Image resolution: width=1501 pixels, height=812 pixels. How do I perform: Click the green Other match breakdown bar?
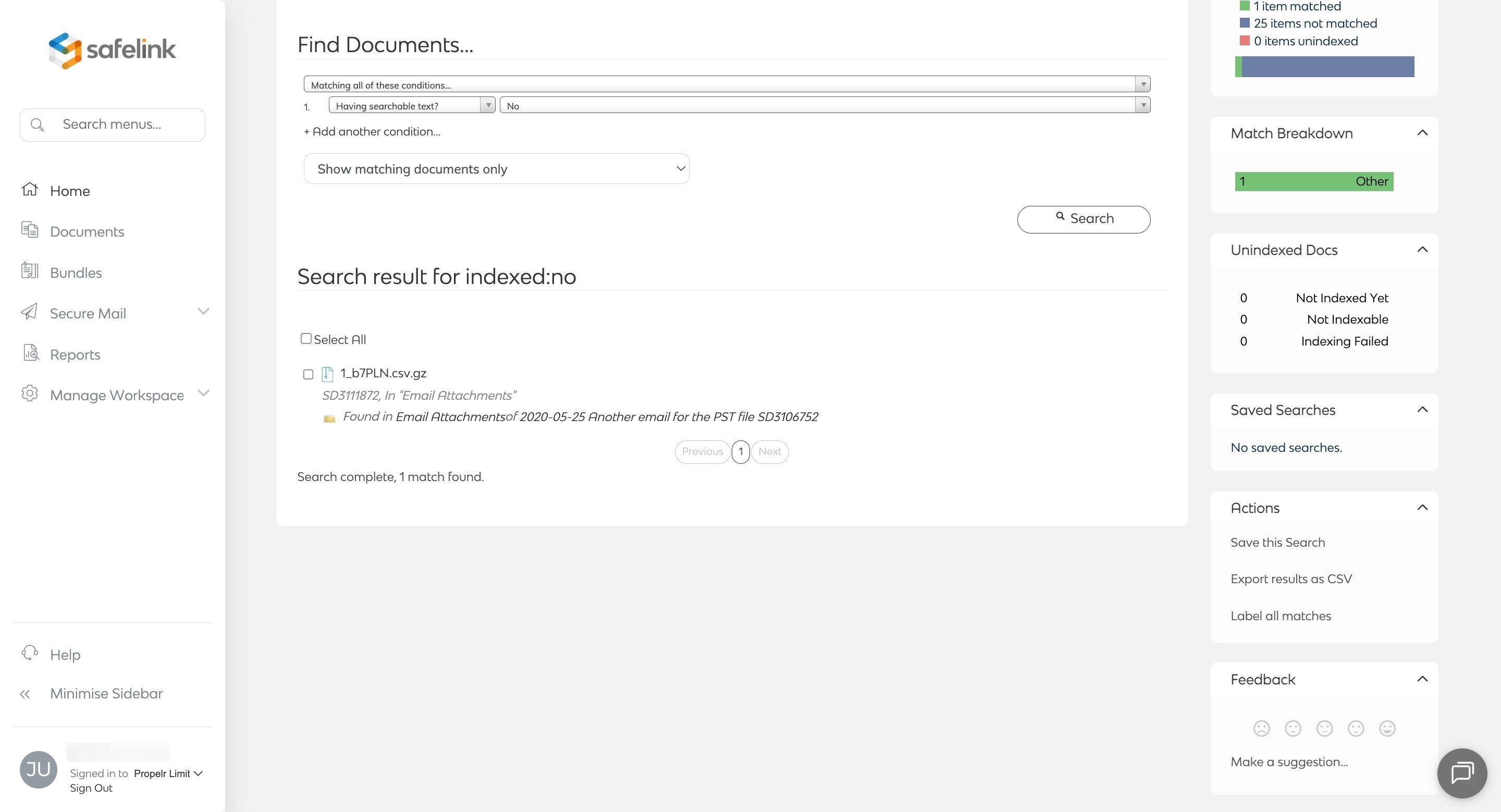point(1313,181)
